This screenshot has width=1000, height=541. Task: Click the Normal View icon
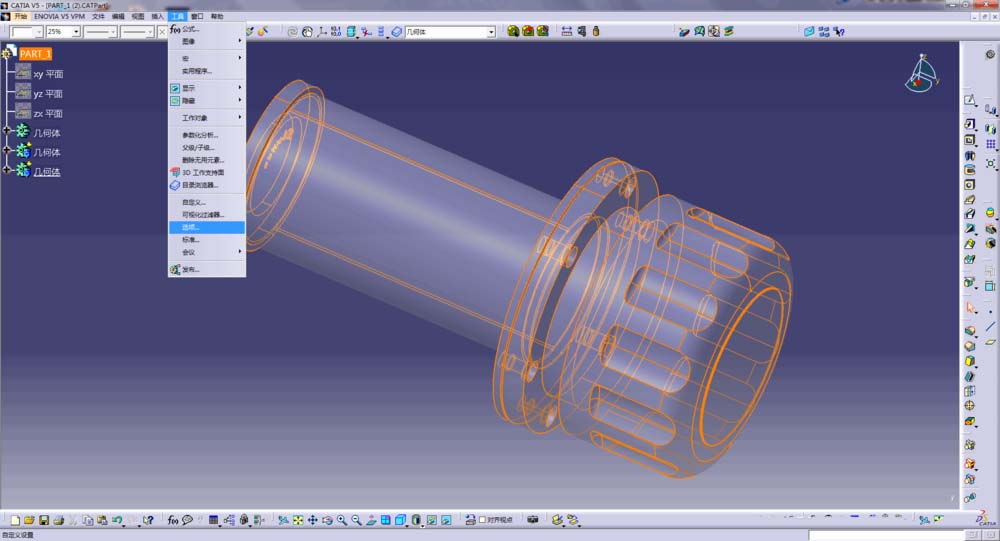tap(371, 521)
